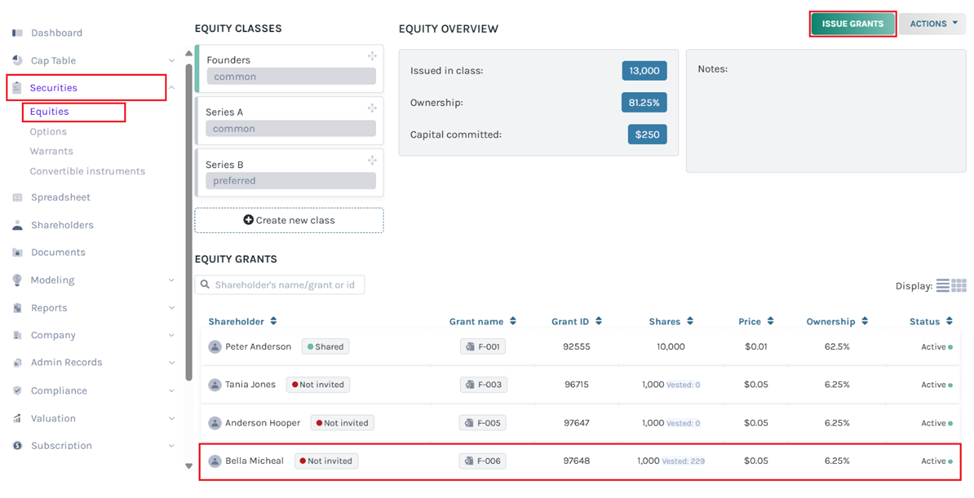Click the Shareholders person icon
The width and height of the screenshot is (974, 498).
tap(17, 225)
